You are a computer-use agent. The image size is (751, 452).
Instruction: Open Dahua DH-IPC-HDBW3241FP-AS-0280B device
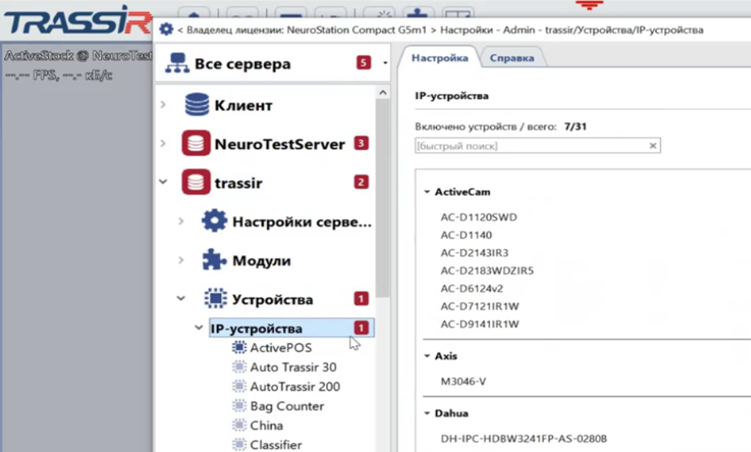(523, 439)
